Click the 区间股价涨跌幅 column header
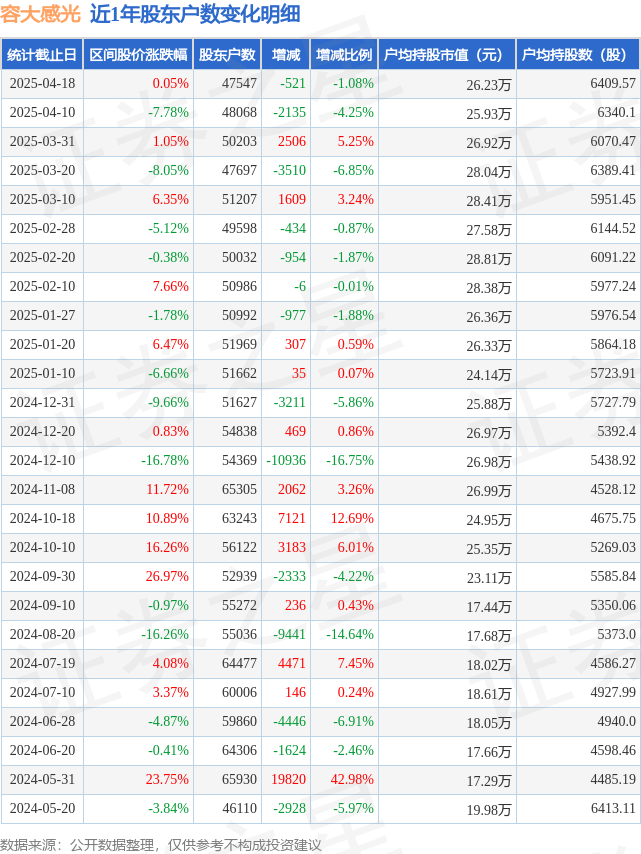This screenshot has width=641, height=854. coord(138,54)
